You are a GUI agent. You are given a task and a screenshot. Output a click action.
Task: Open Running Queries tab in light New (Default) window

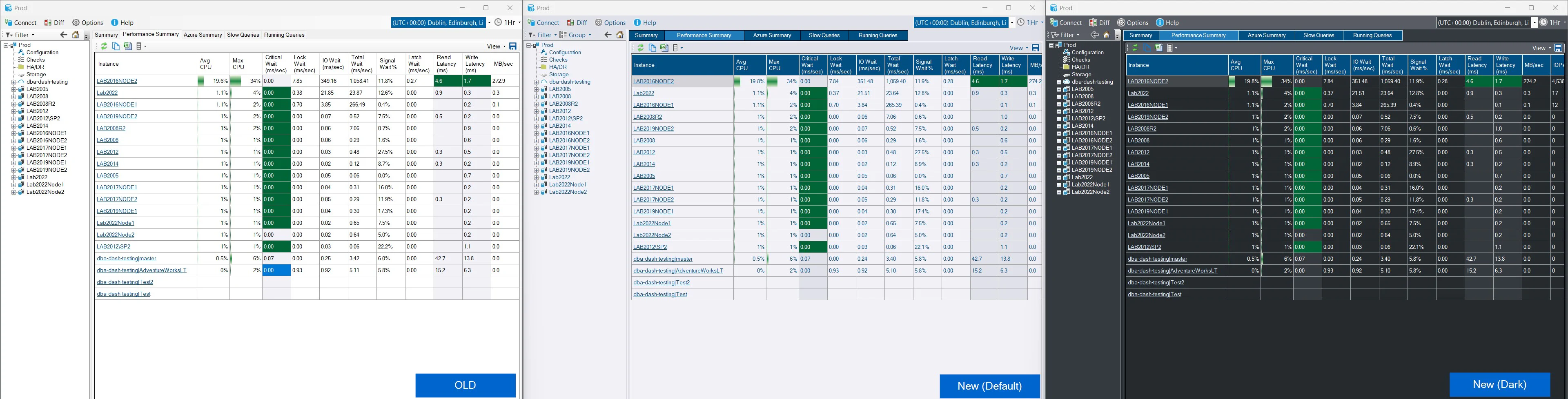(x=878, y=35)
